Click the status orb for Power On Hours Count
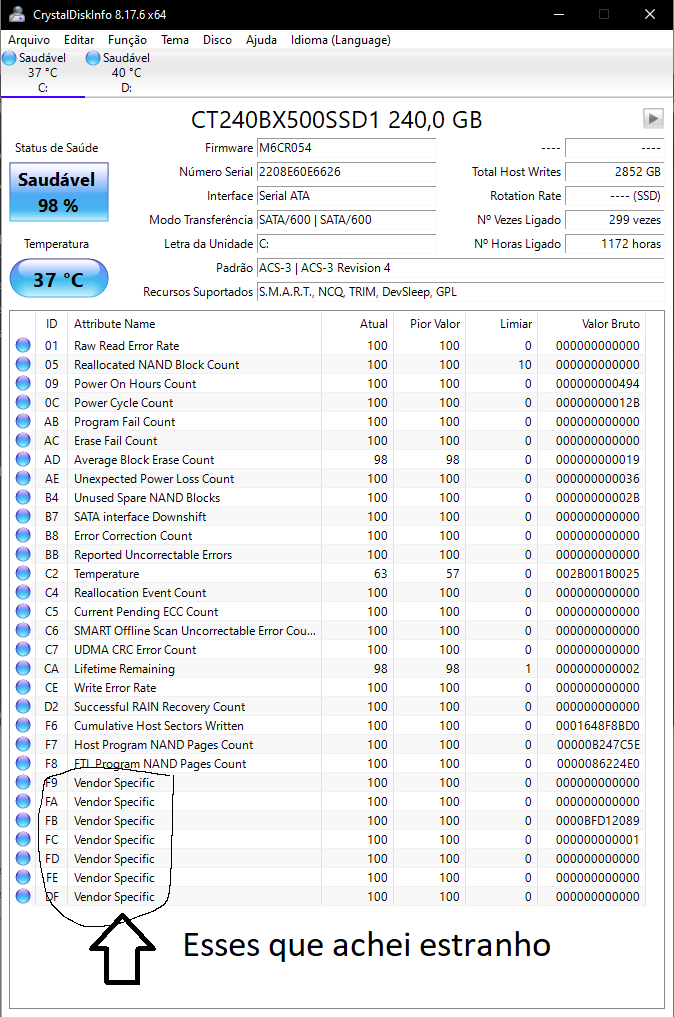 click(23, 383)
